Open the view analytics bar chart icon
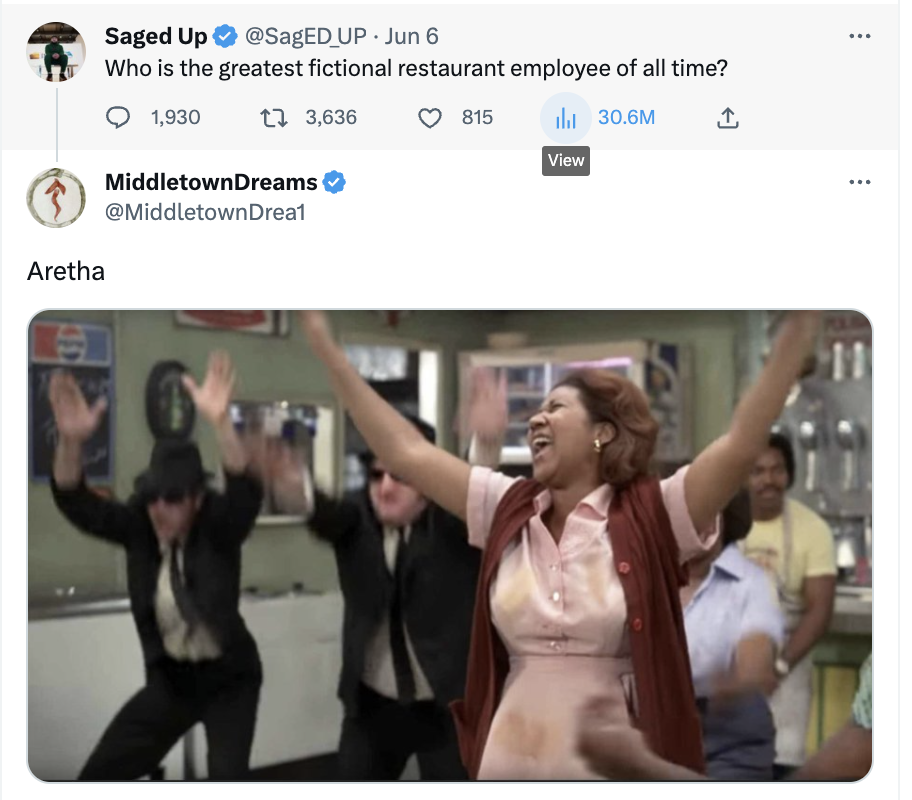Image resolution: width=912 pixels, height=800 pixels. [565, 119]
